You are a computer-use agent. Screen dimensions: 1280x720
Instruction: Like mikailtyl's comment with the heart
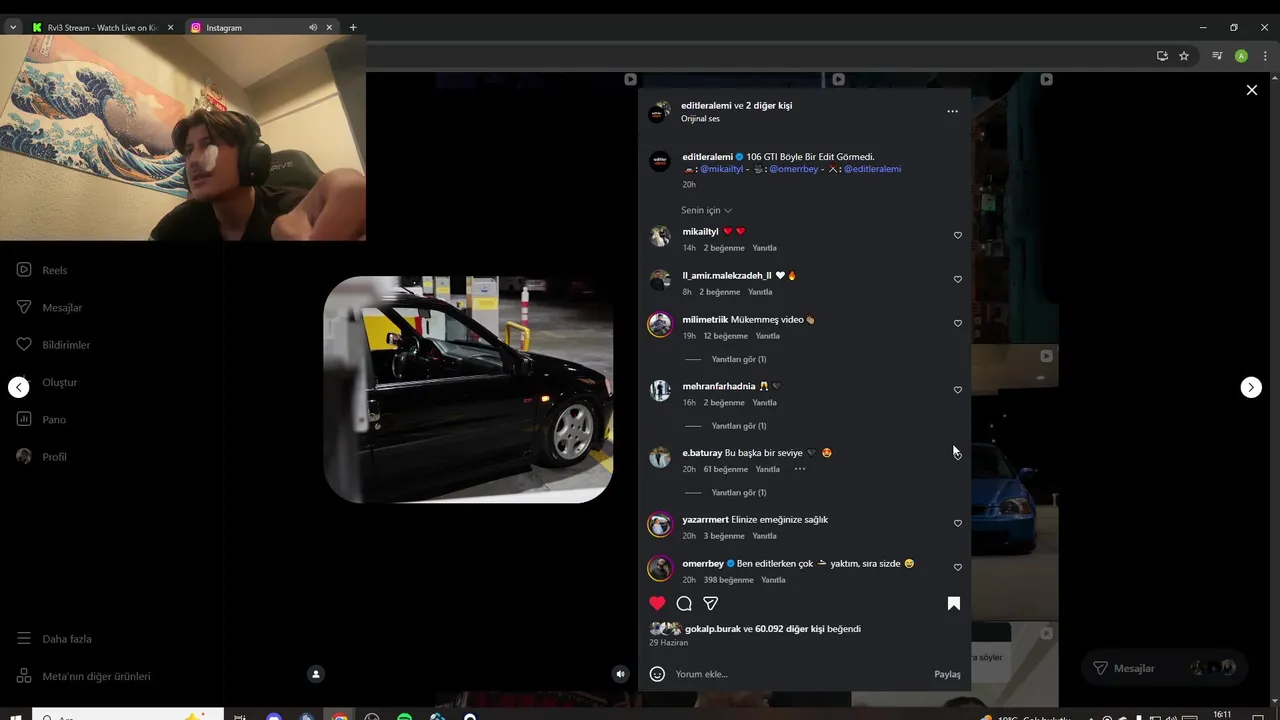point(957,235)
